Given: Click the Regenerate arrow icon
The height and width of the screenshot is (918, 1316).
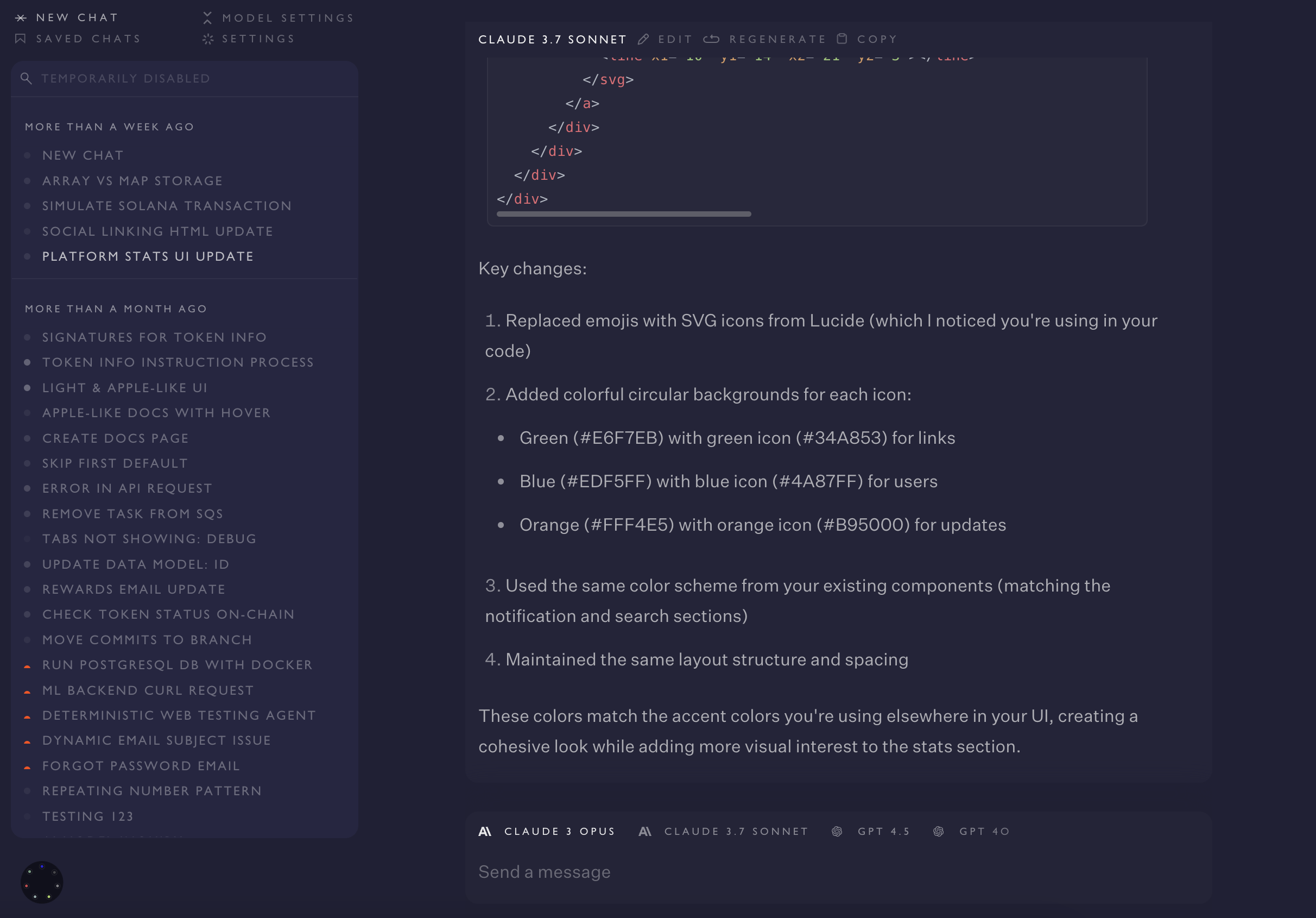Looking at the screenshot, I should coord(711,39).
